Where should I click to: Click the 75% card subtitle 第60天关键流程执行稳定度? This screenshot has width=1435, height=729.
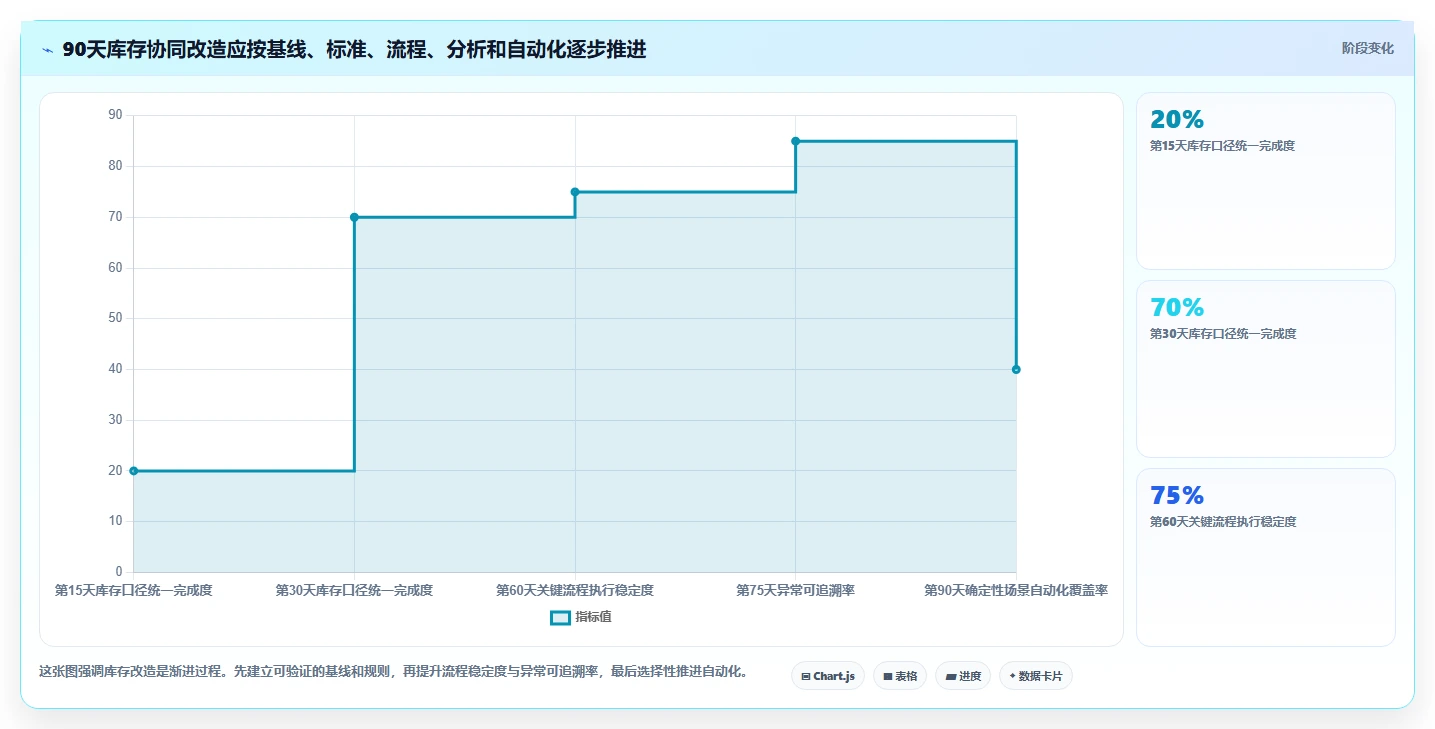tap(1223, 522)
